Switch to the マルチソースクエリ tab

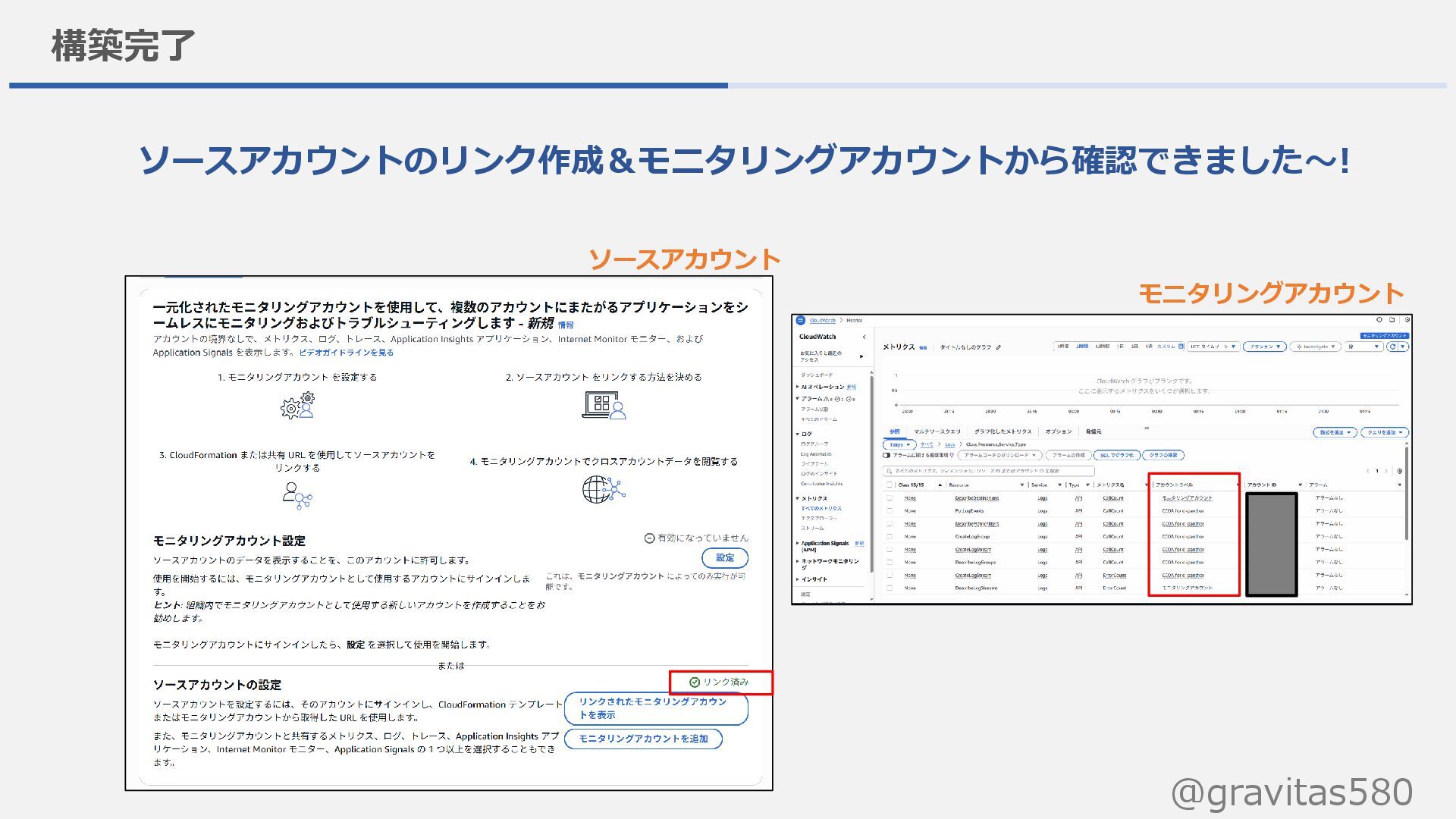pyautogui.click(x=937, y=431)
